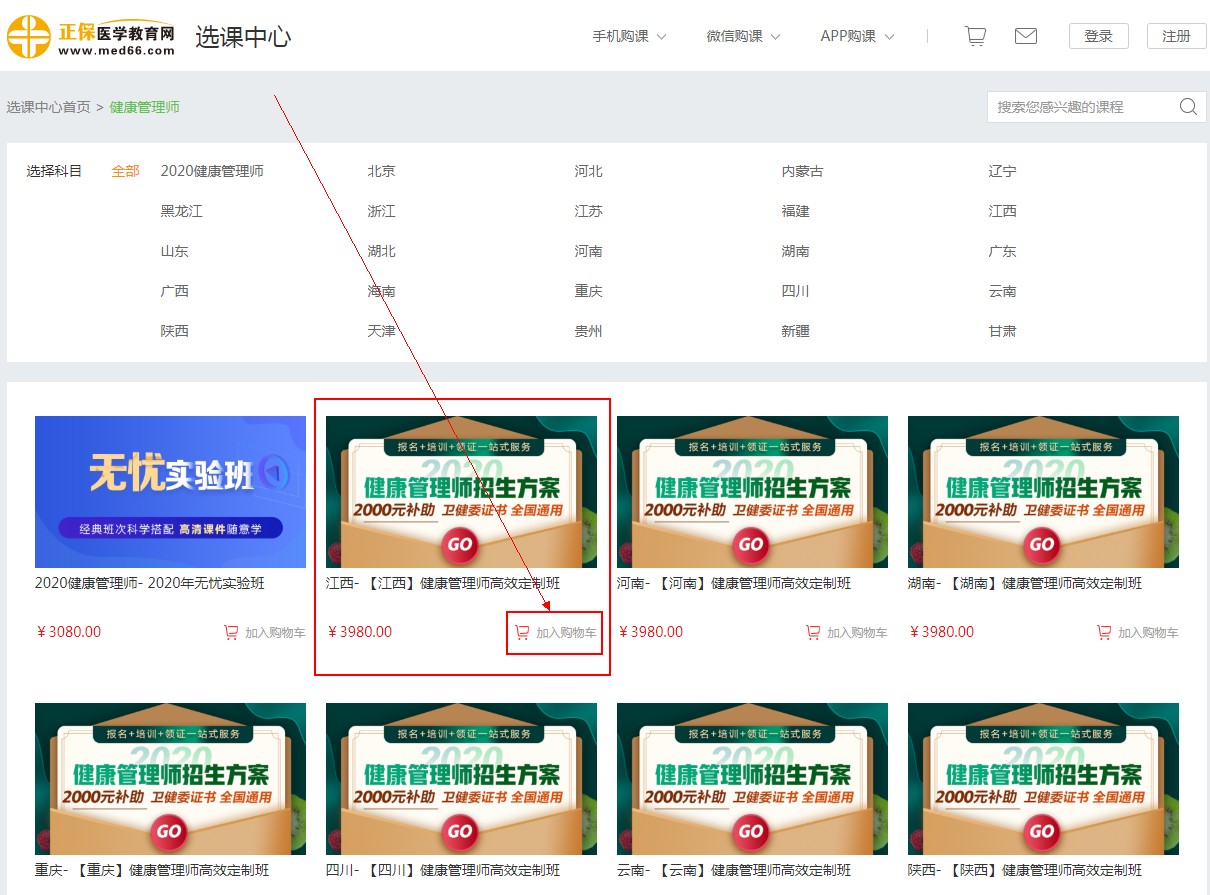Select the 北京 region filter
1210x895 pixels.
(x=381, y=171)
